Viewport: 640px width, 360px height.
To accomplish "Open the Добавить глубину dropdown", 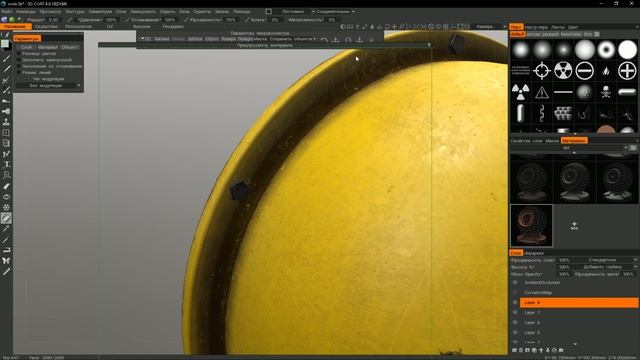I will [x=604, y=267].
